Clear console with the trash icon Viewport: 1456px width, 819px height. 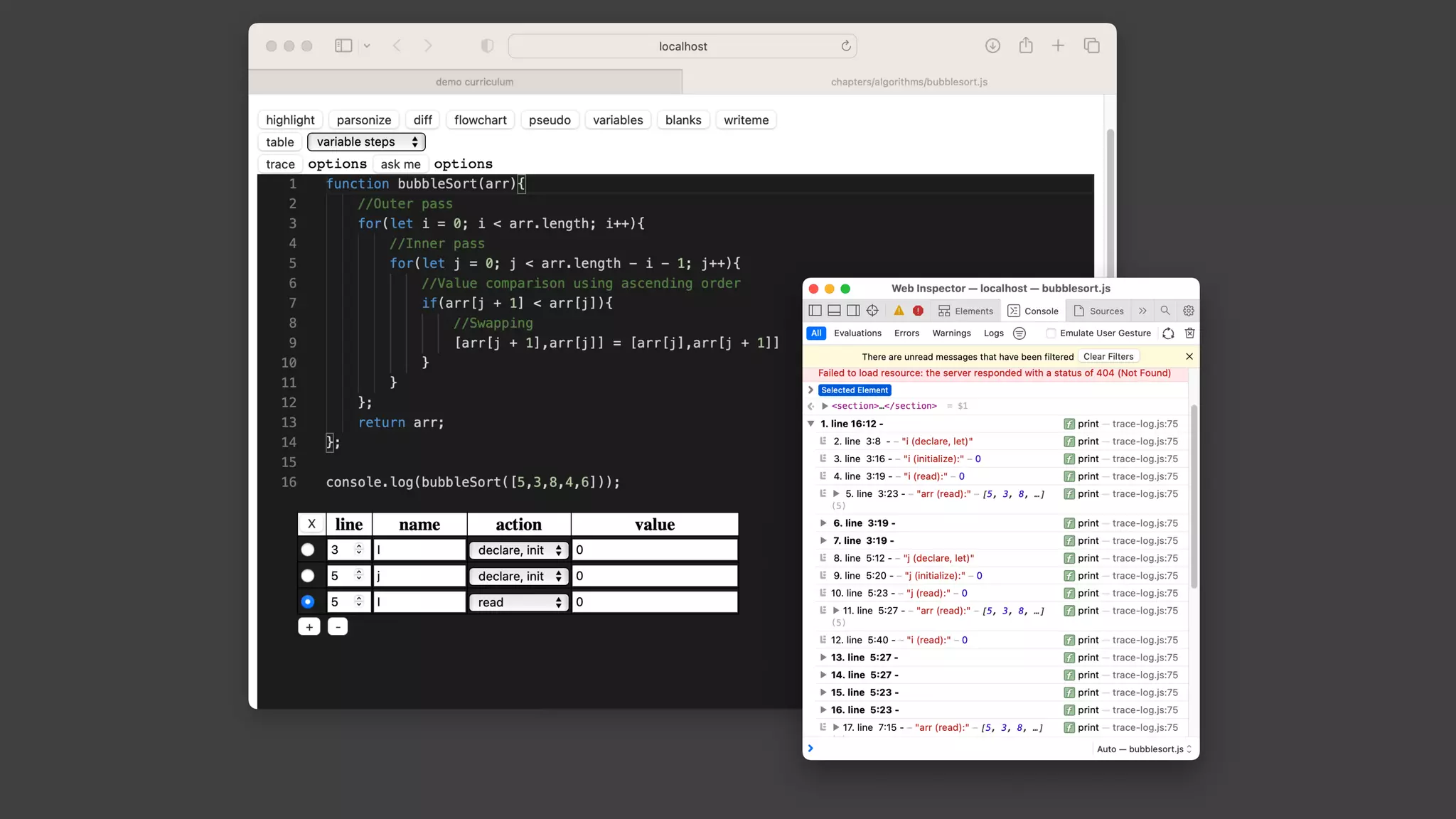tap(1189, 333)
